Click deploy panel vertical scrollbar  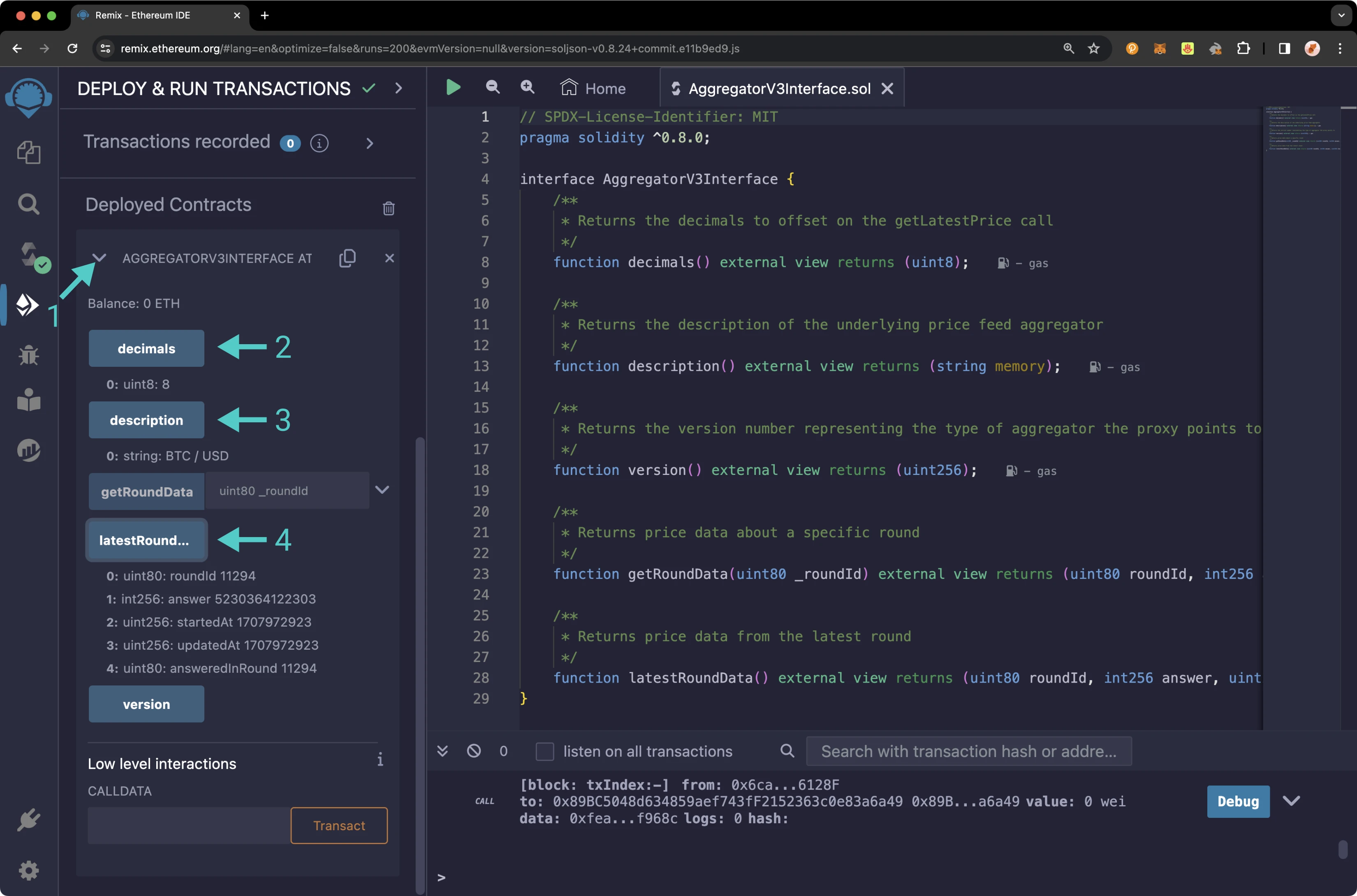pyautogui.click(x=420, y=666)
